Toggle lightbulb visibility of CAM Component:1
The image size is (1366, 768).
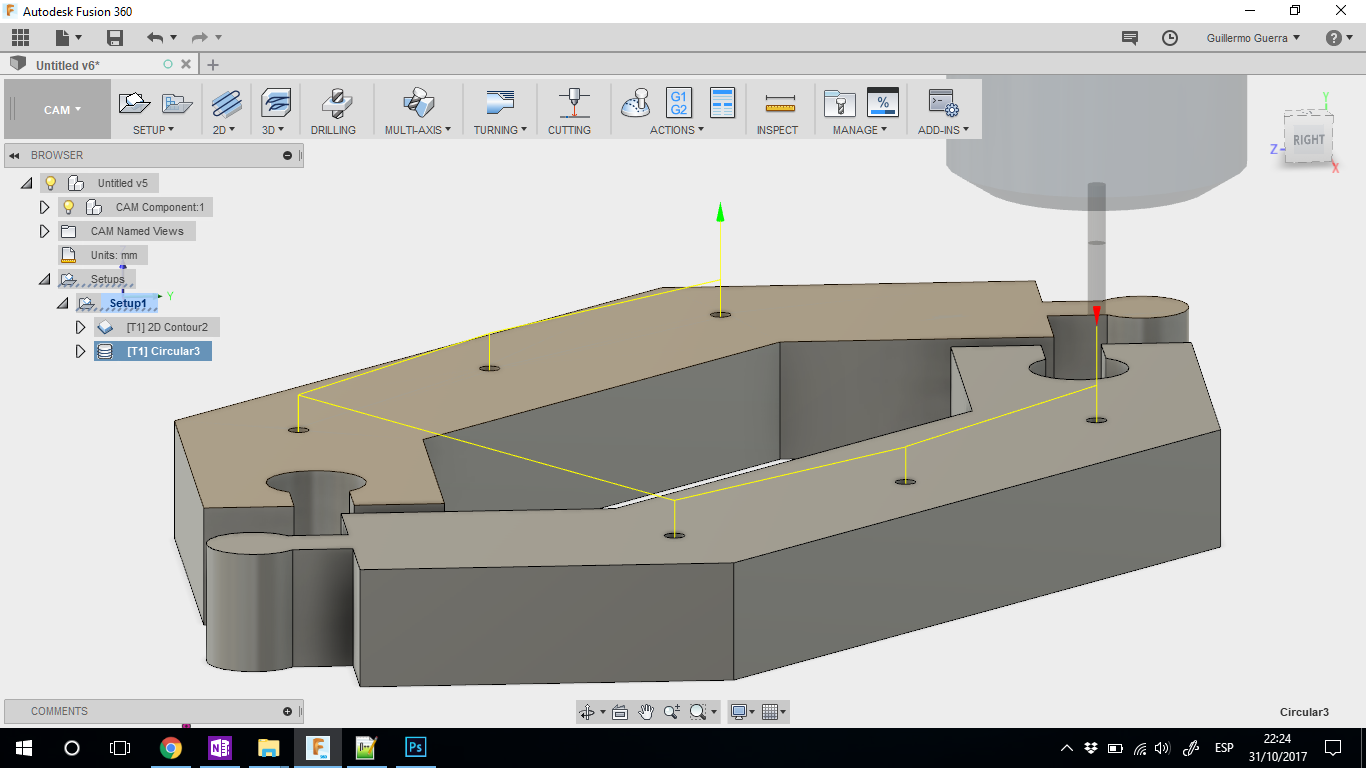pyautogui.click(x=68, y=207)
